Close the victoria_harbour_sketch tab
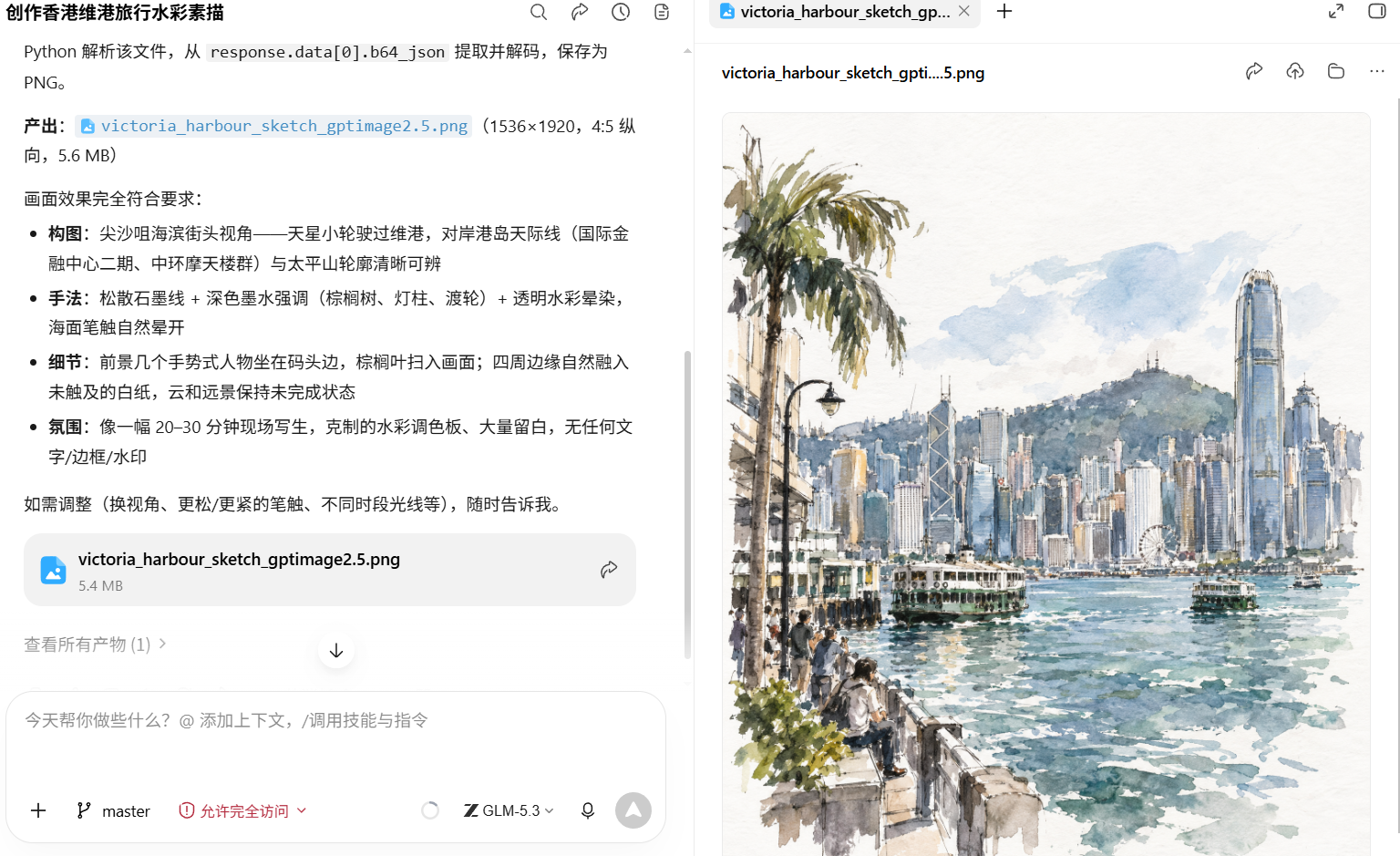 pos(964,11)
